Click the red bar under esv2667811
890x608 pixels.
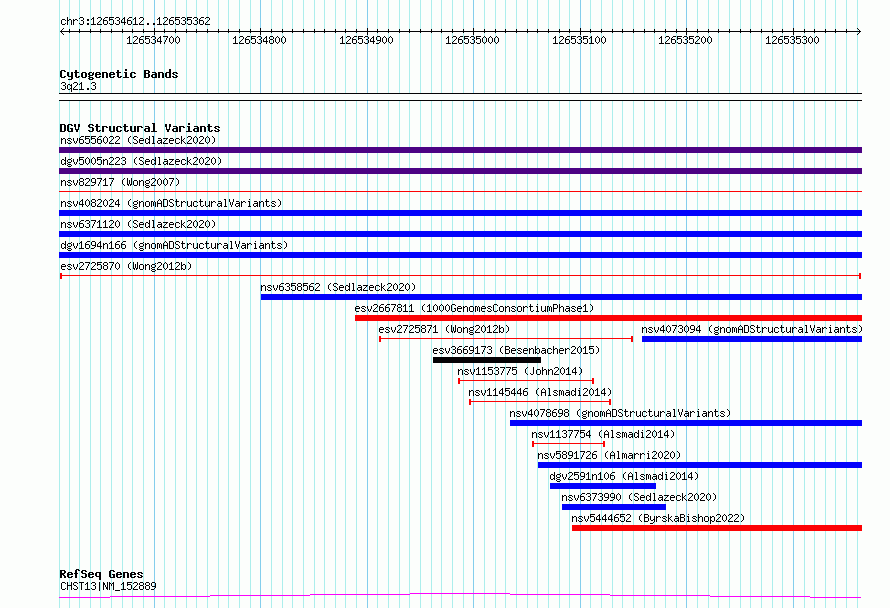click(x=608, y=318)
